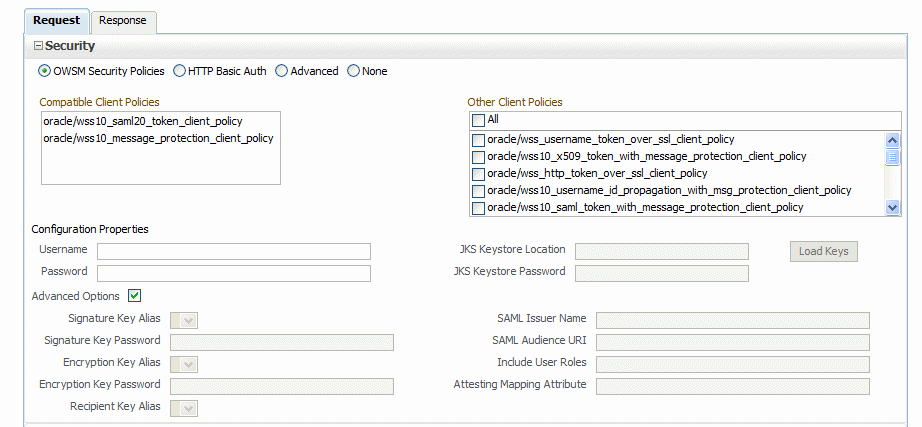Check wss10_saml_token_with_message_protection_client_policy box
The image size is (922, 427).
[479, 208]
